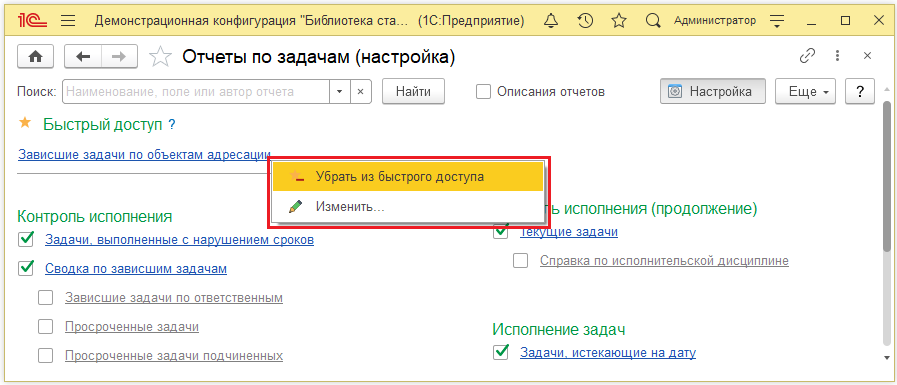
Task: Click the vertical scrollbar thumb
Action: point(887,176)
